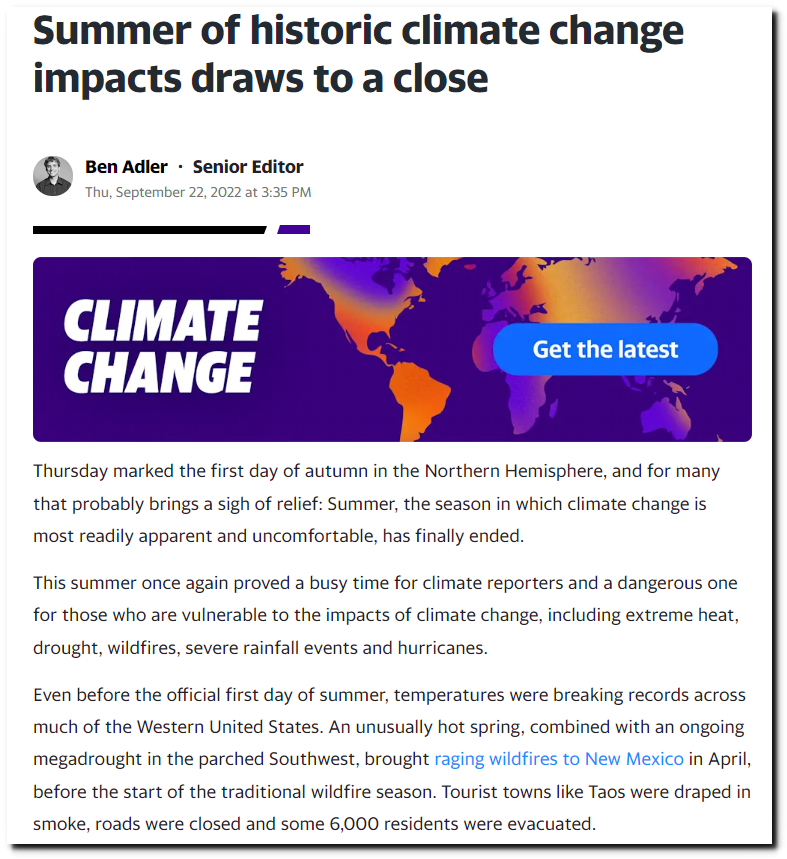This screenshot has height=859, width=787.
Task: Open raging wildfires to New Mexico link
Action: 559,759
